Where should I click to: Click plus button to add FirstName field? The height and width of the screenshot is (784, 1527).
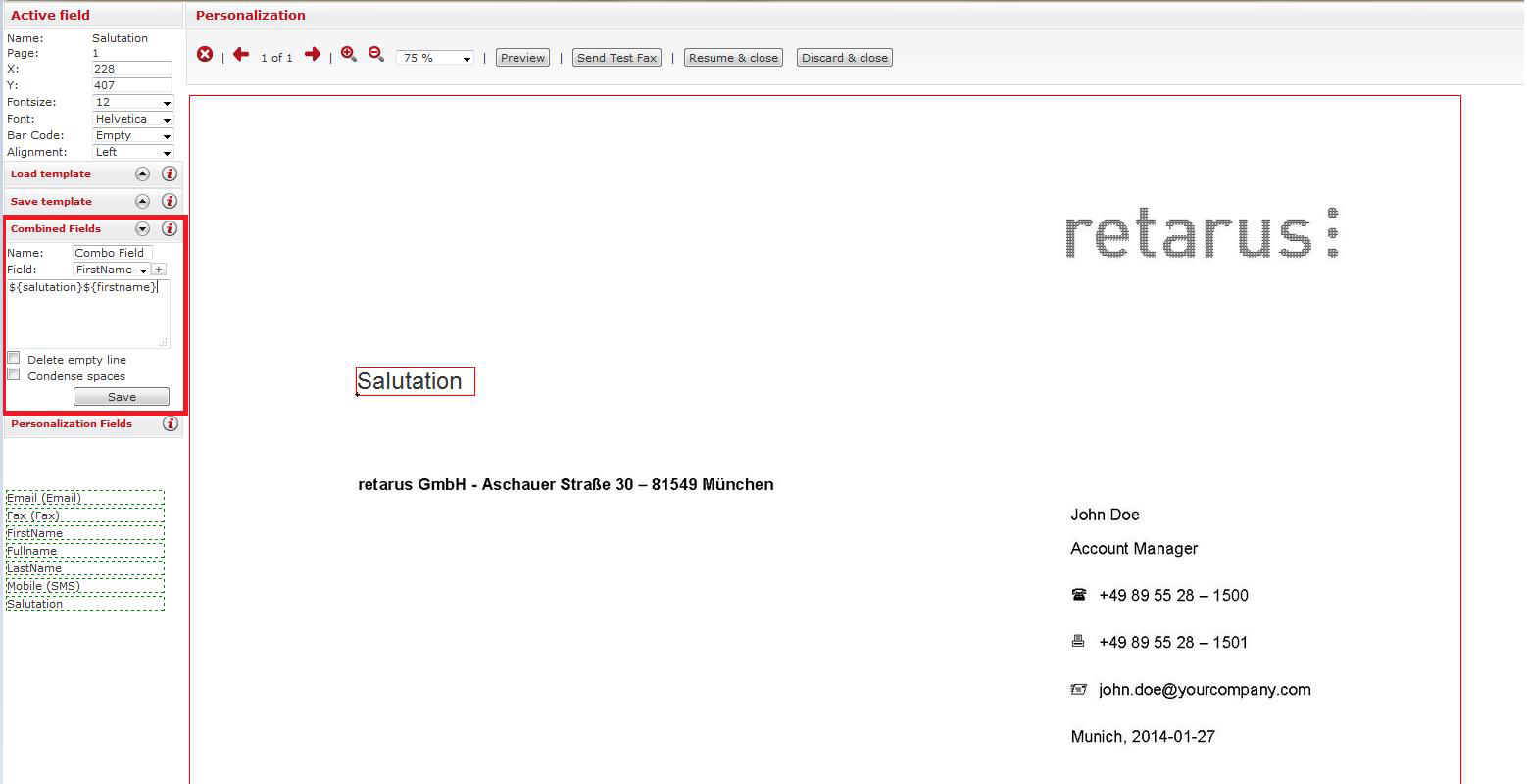tap(159, 269)
